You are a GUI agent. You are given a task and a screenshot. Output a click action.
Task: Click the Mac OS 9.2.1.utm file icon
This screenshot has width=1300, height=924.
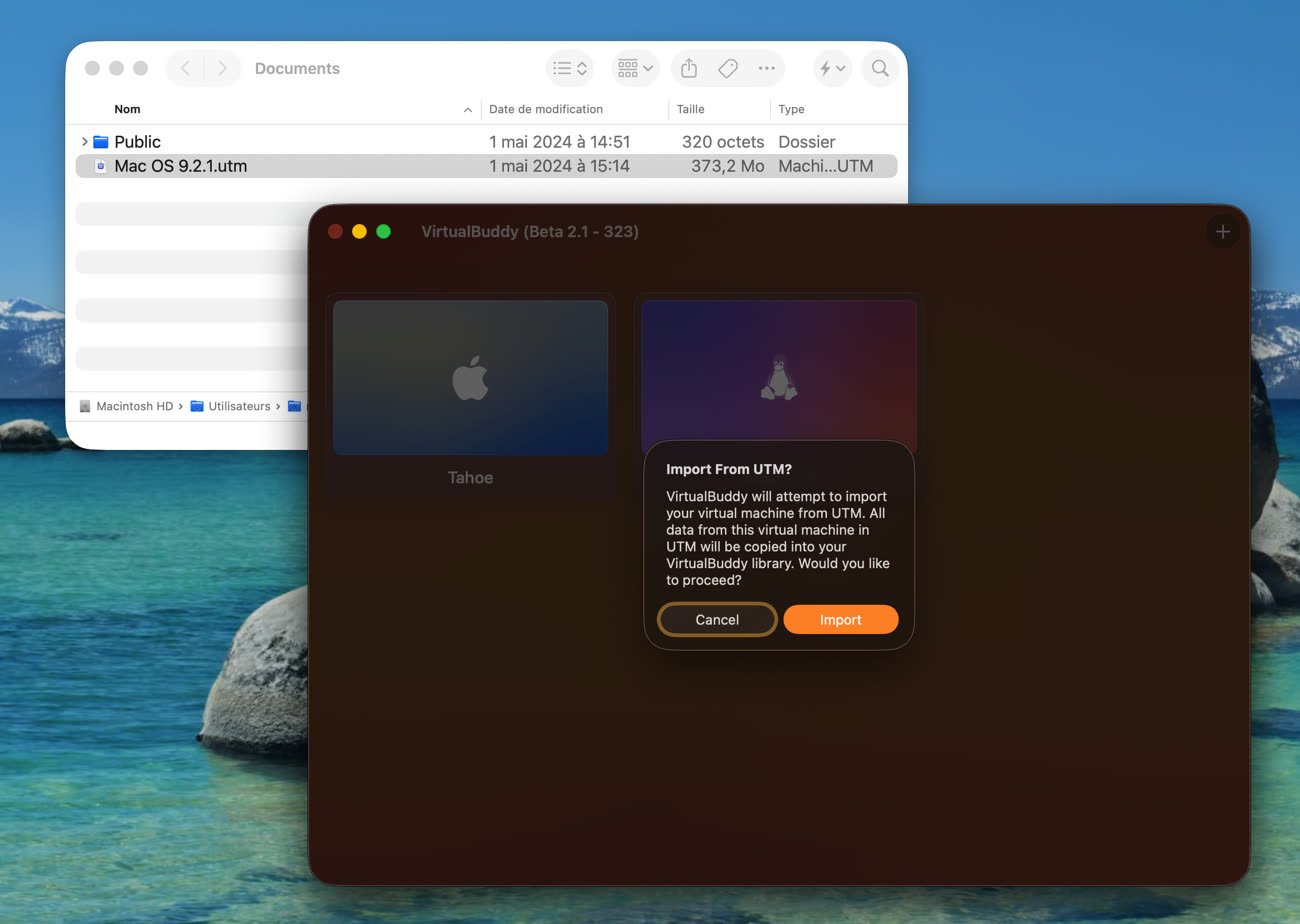[100, 166]
